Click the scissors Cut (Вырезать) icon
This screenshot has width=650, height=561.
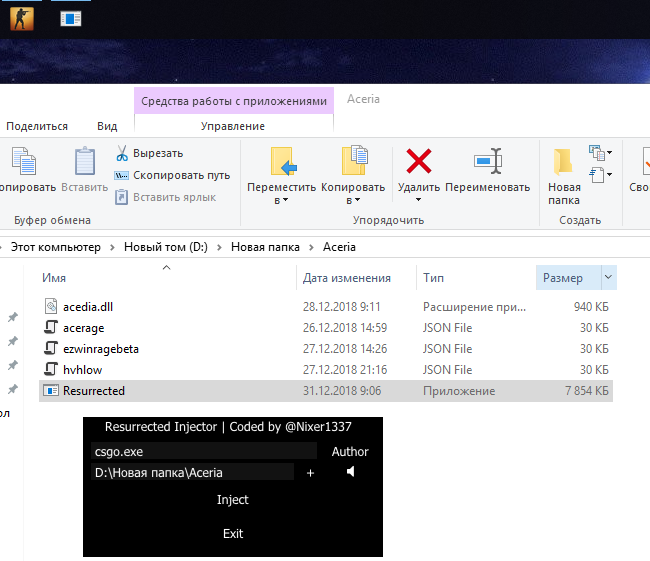click(x=121, y=153)
